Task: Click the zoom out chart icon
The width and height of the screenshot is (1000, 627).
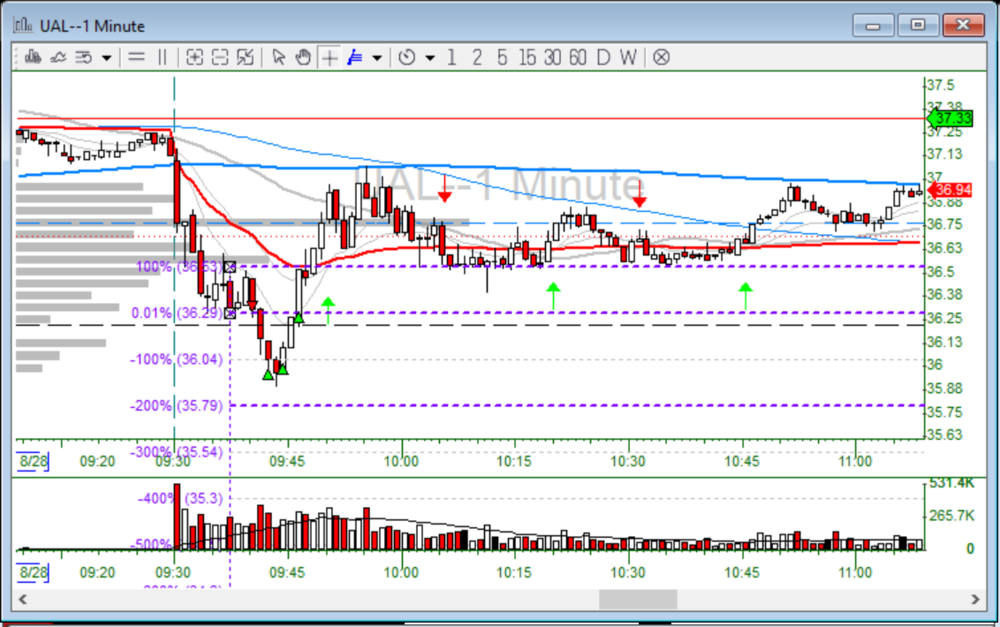Action: pyautogui.click(x=220, y=57)
